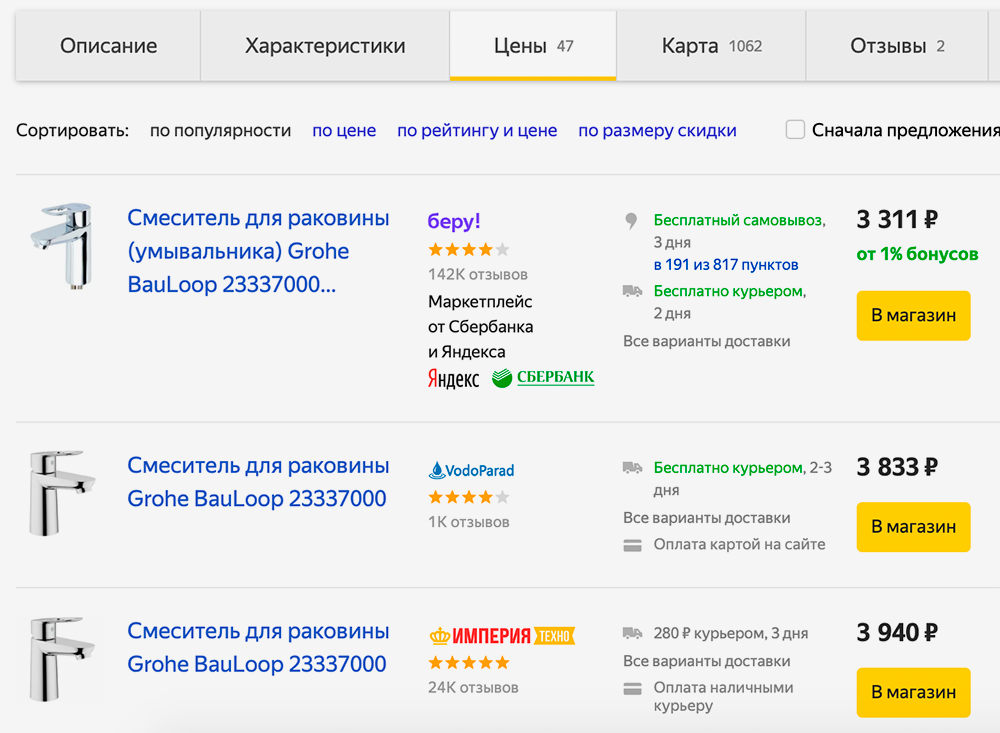View 1K отзывов for VodoParad
The width and height of the screenshot is (1000, 733).
469,522
